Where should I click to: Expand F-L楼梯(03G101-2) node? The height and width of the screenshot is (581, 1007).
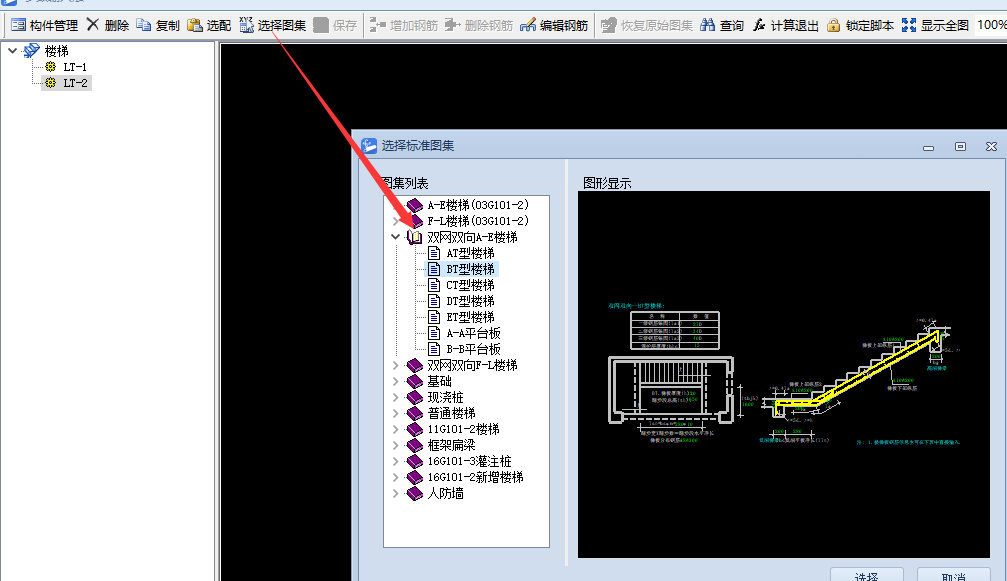click(x=396, y=221)
